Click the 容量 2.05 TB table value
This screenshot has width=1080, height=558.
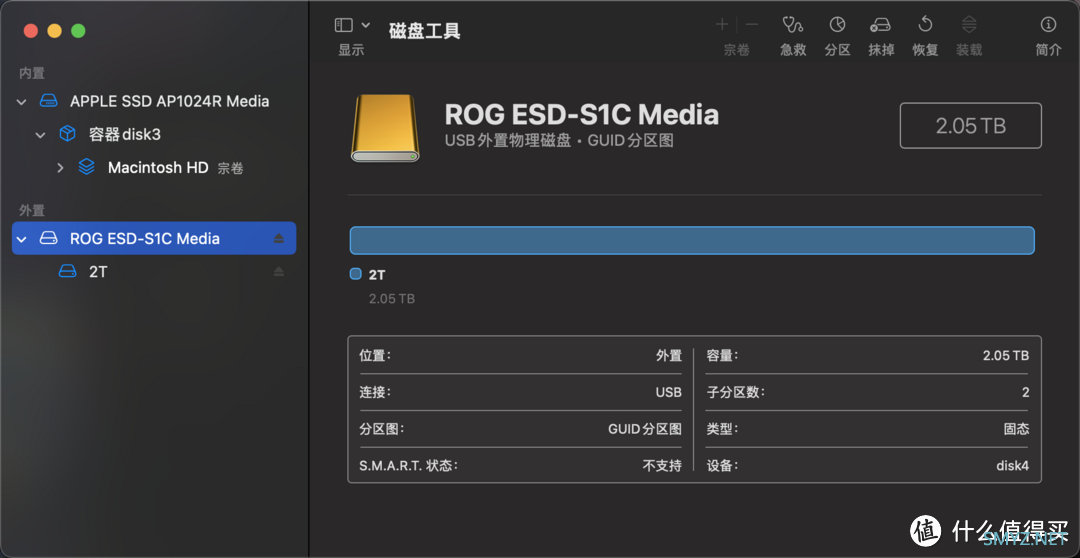click(1006, 356)
